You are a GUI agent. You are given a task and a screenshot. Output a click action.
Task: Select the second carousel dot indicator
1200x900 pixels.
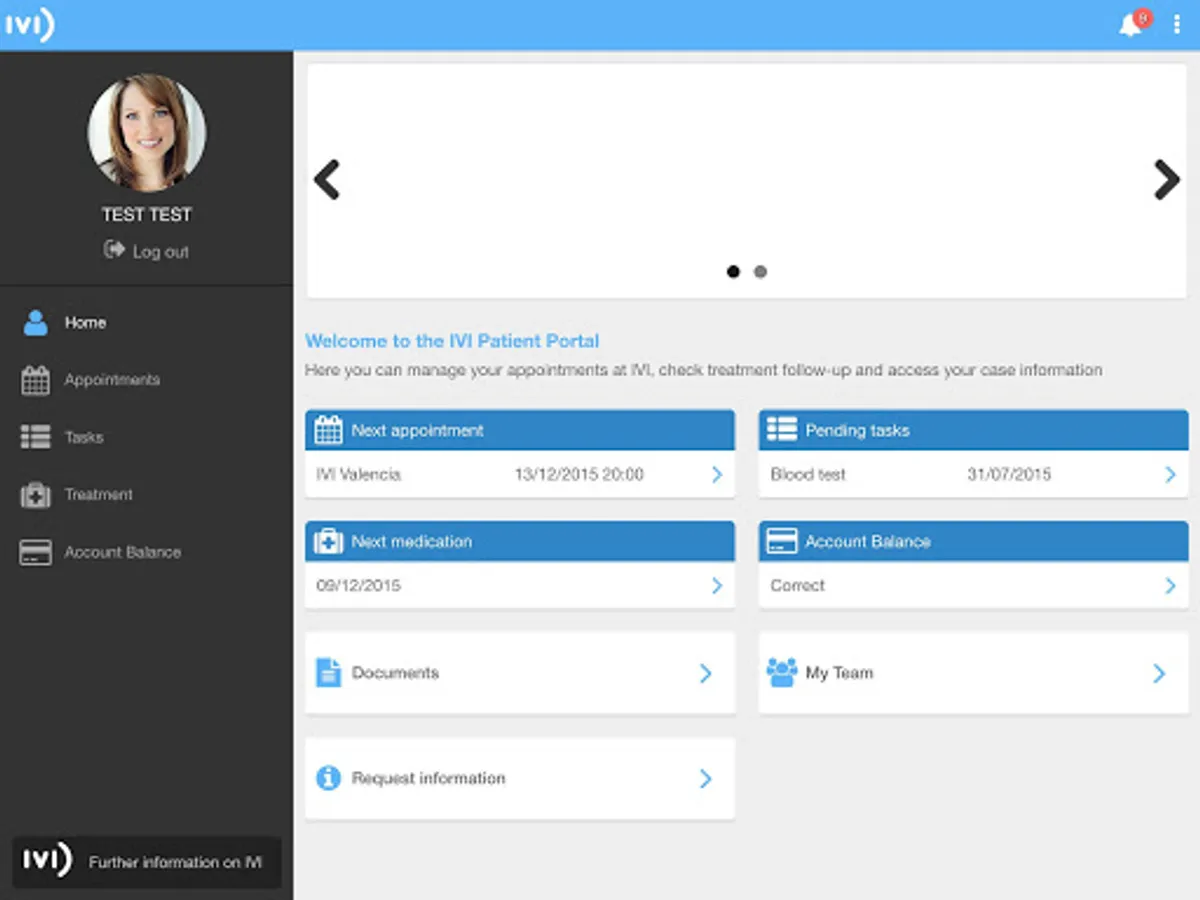(760, 271)
